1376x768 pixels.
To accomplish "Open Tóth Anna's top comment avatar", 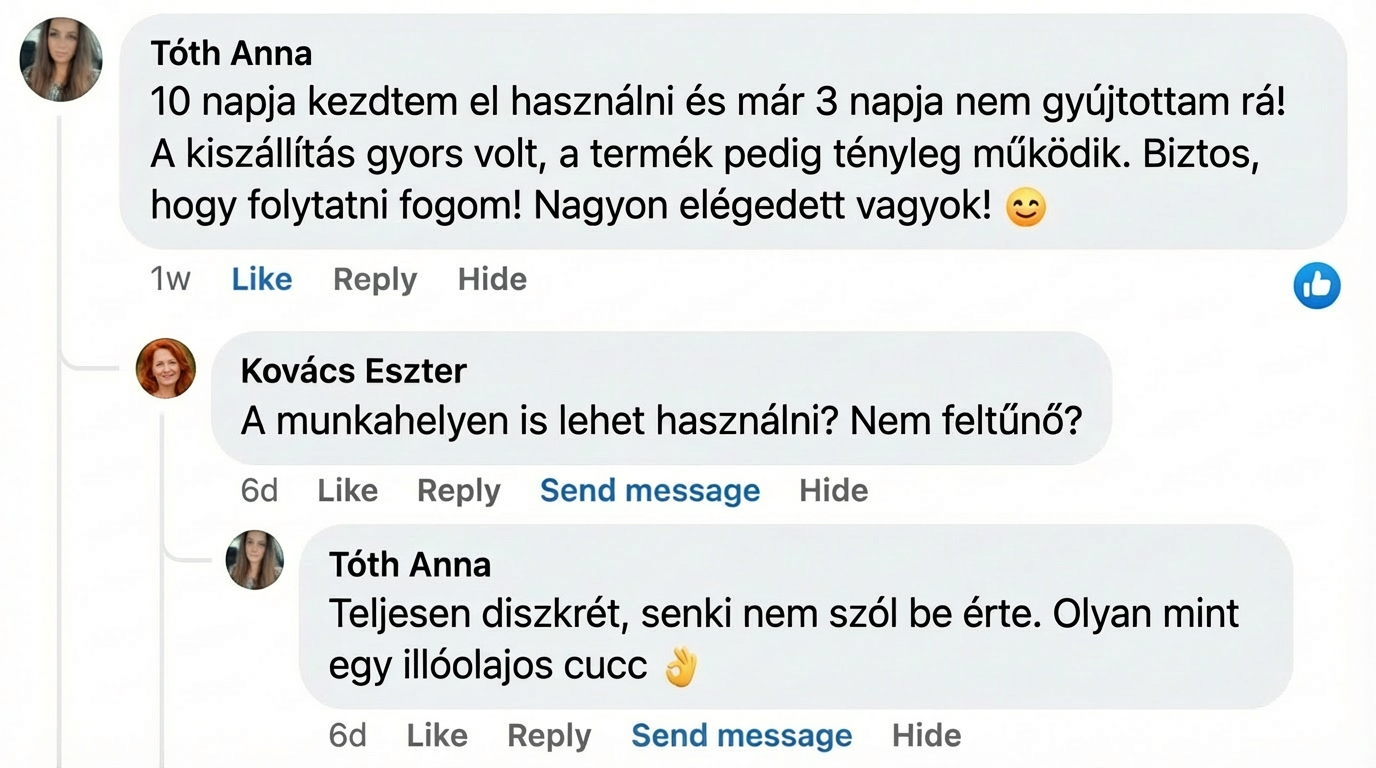I will coord(61,59).
